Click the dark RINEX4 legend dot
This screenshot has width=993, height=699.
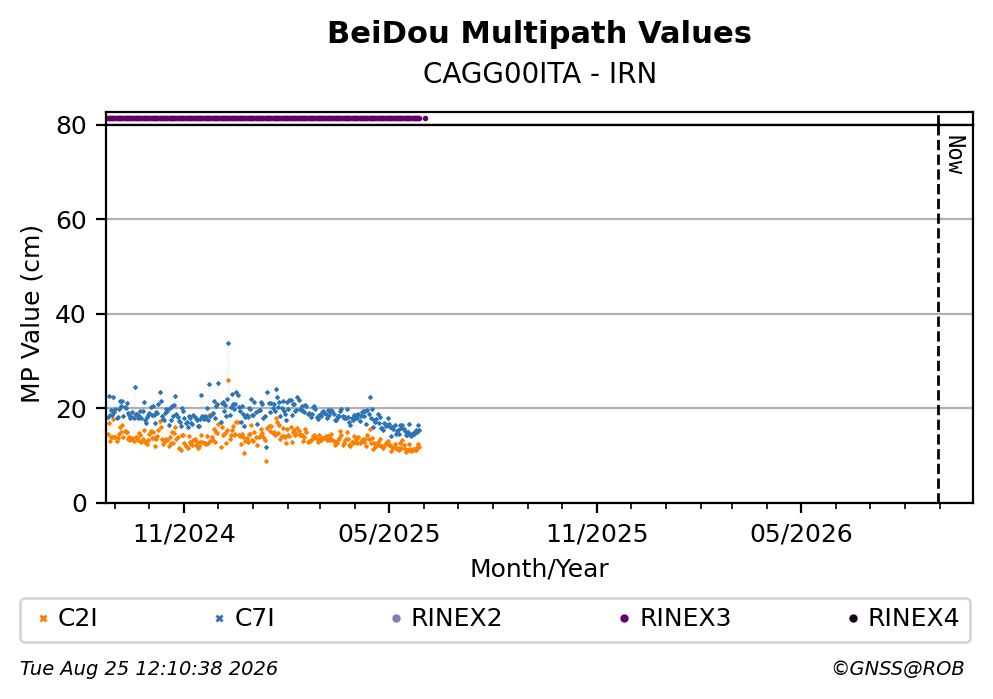click(x=853, y=619)
